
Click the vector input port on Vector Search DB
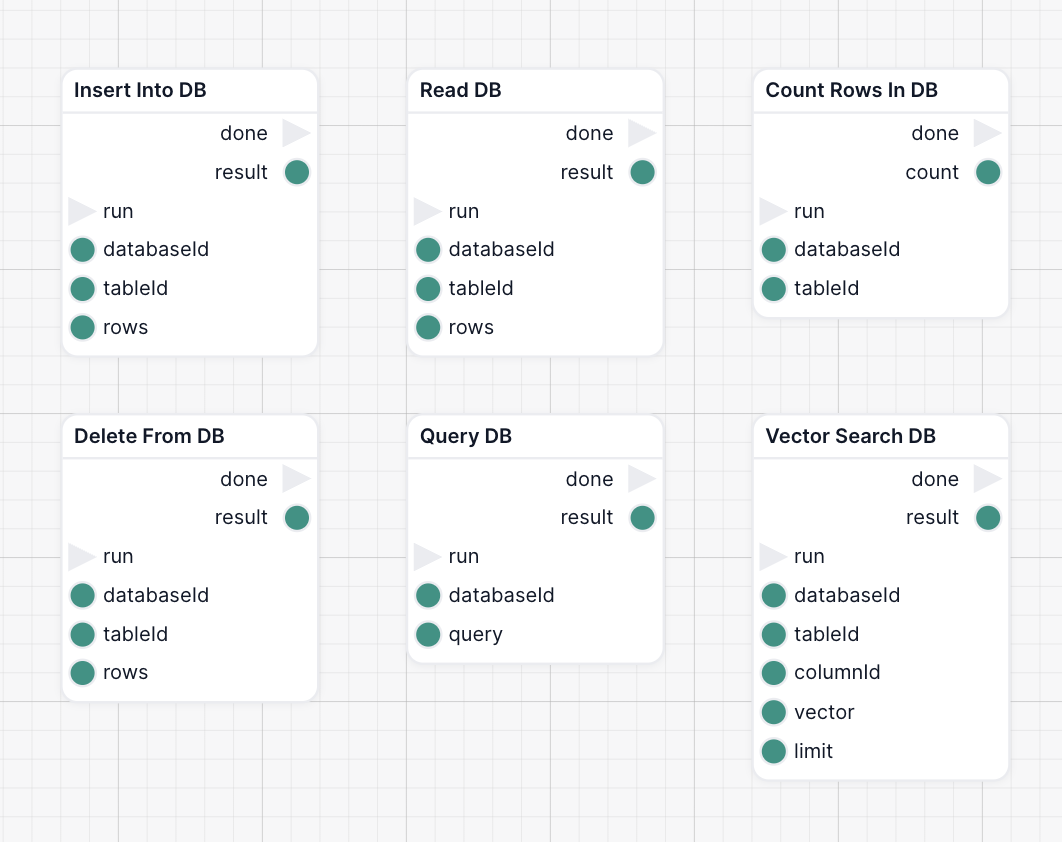(x=774, y=712)
